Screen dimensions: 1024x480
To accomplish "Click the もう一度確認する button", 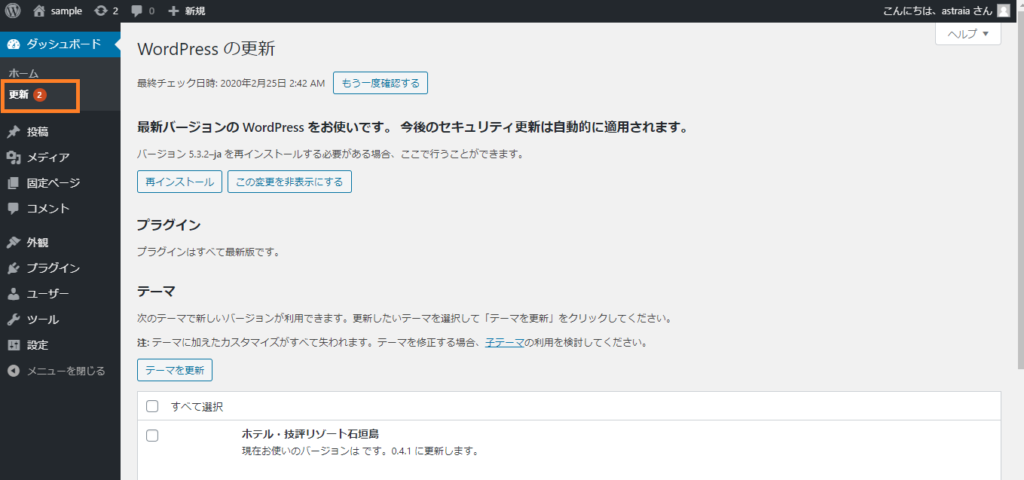I will pos(380,83).
